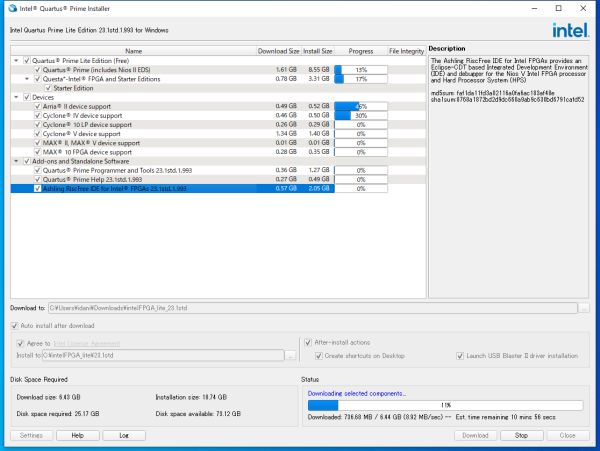
Task: Click the md5sum text in Description
Action: point(492,93)
